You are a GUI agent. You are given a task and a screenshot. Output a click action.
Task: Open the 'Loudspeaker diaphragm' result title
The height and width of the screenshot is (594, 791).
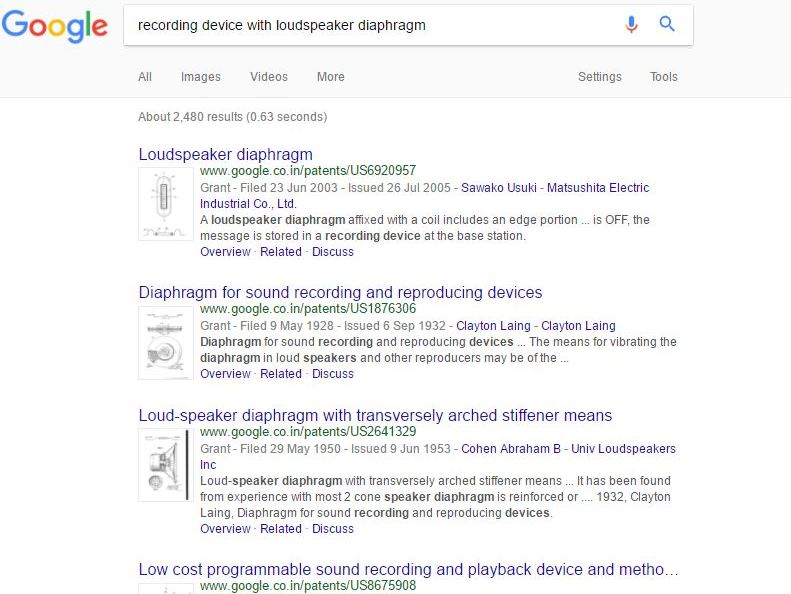click(x=225, y=155)
